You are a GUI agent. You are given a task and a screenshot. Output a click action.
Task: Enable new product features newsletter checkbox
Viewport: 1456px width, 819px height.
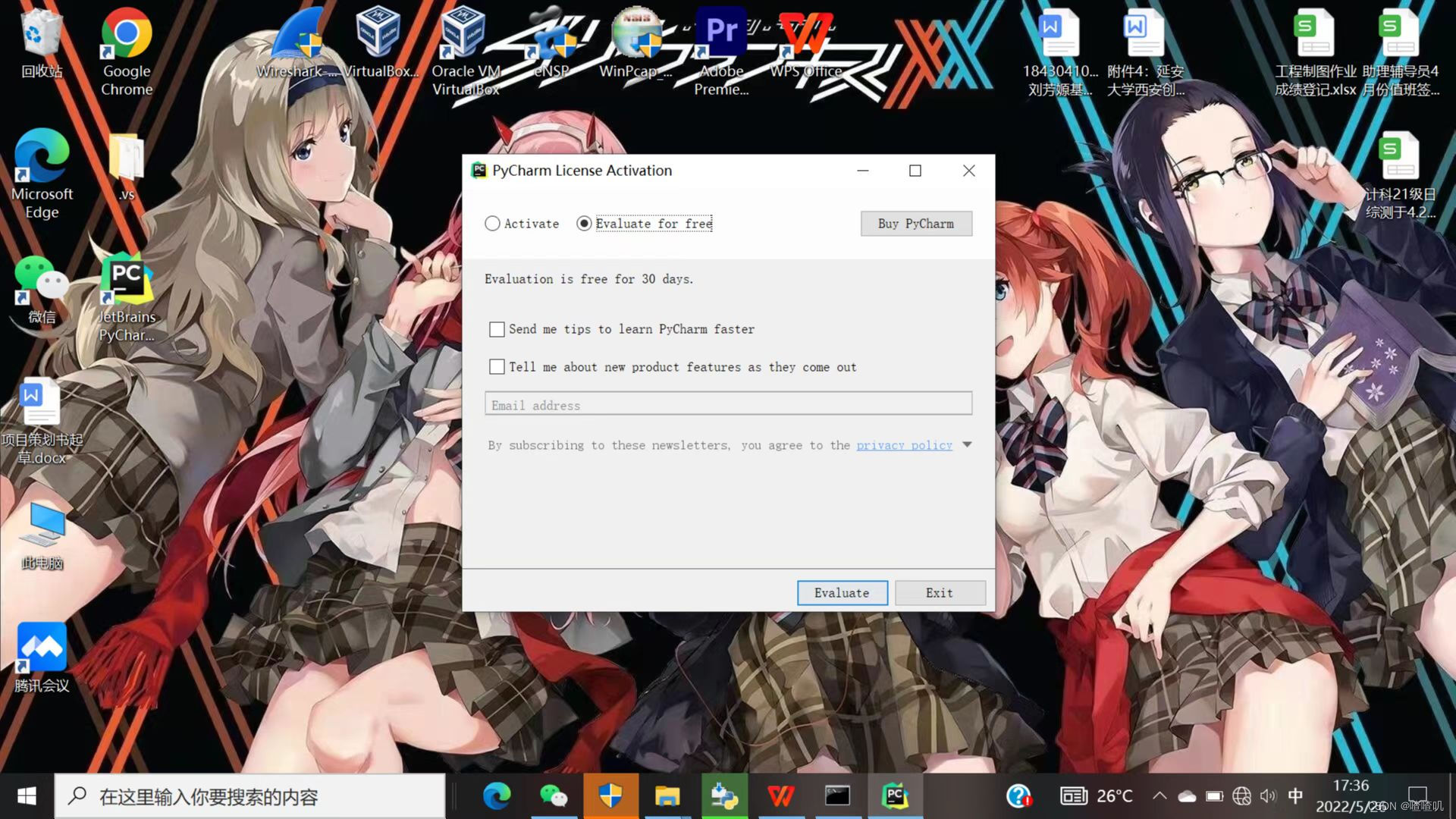pos(497,367)
